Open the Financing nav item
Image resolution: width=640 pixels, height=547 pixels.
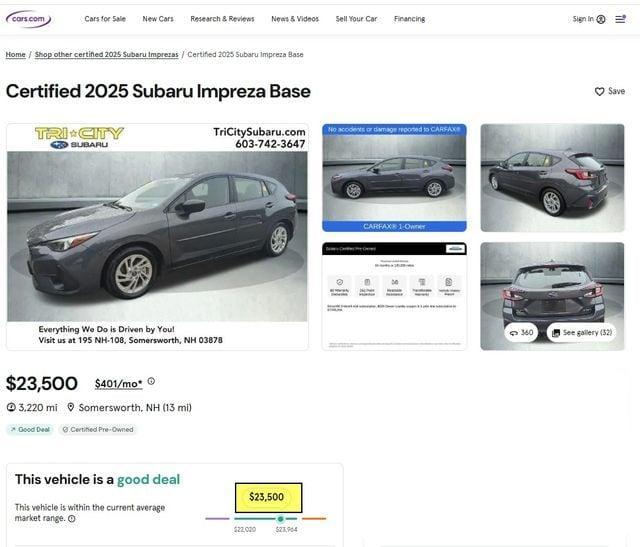coord(409,19)
